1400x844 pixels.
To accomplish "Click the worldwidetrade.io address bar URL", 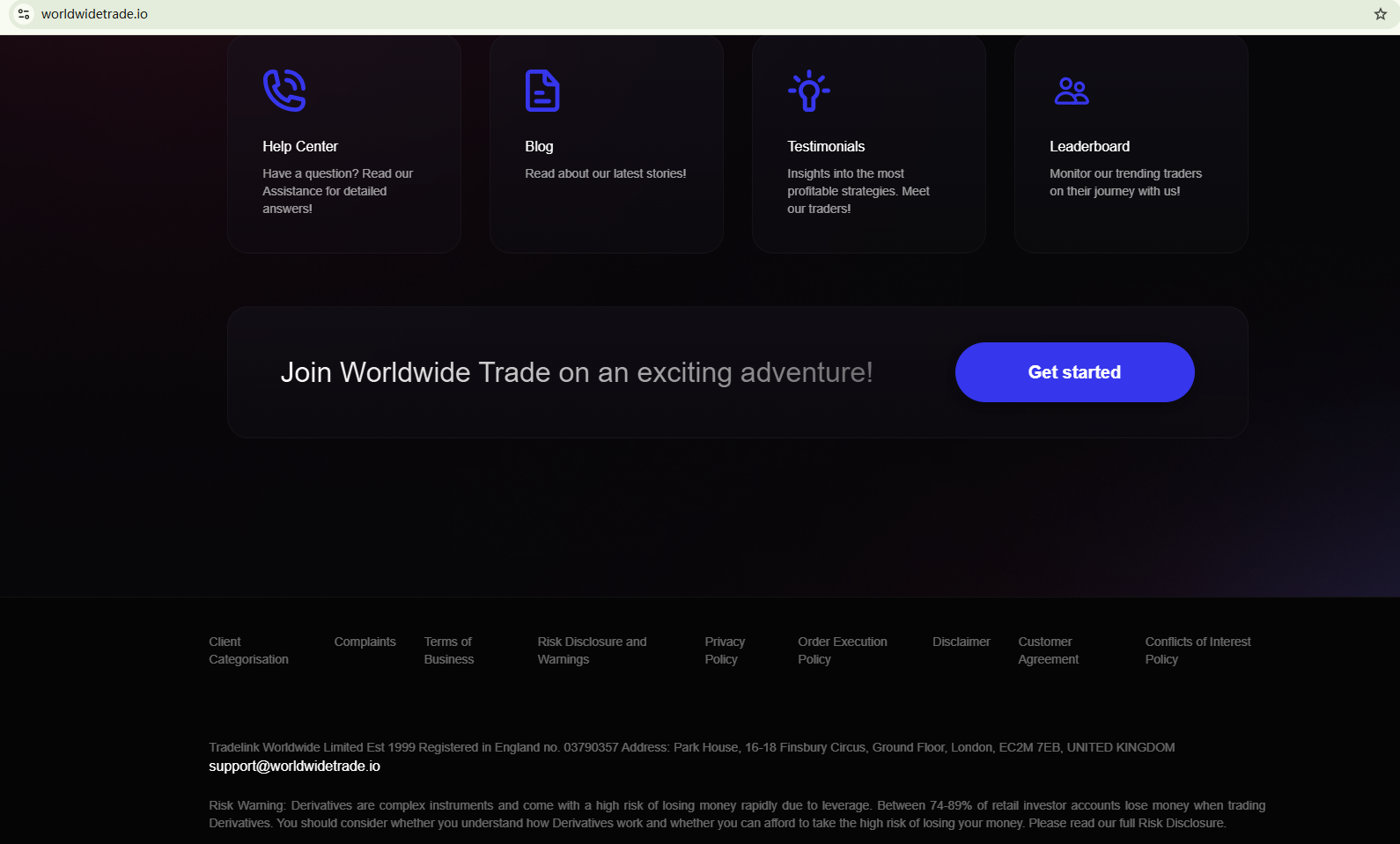I will point(94,14).
